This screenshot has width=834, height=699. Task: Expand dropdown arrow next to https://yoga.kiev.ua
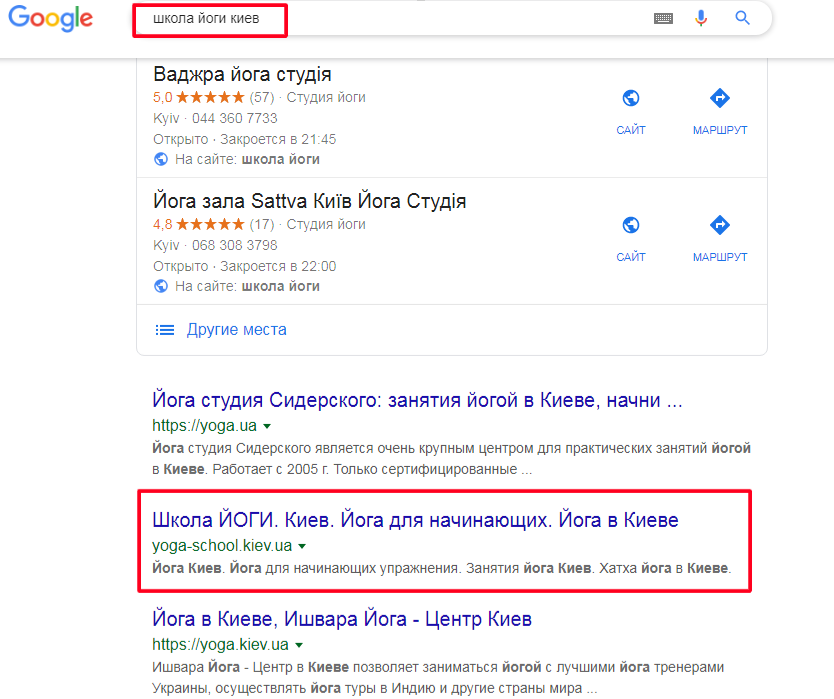[x=299, y=645]
